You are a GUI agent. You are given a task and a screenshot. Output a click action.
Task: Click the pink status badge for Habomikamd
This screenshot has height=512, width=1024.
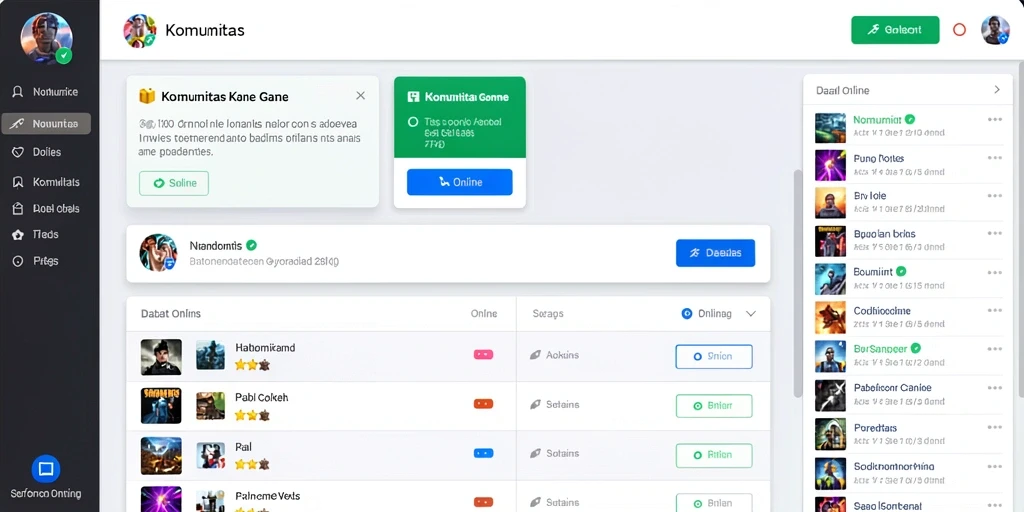(x=483, y=355)
